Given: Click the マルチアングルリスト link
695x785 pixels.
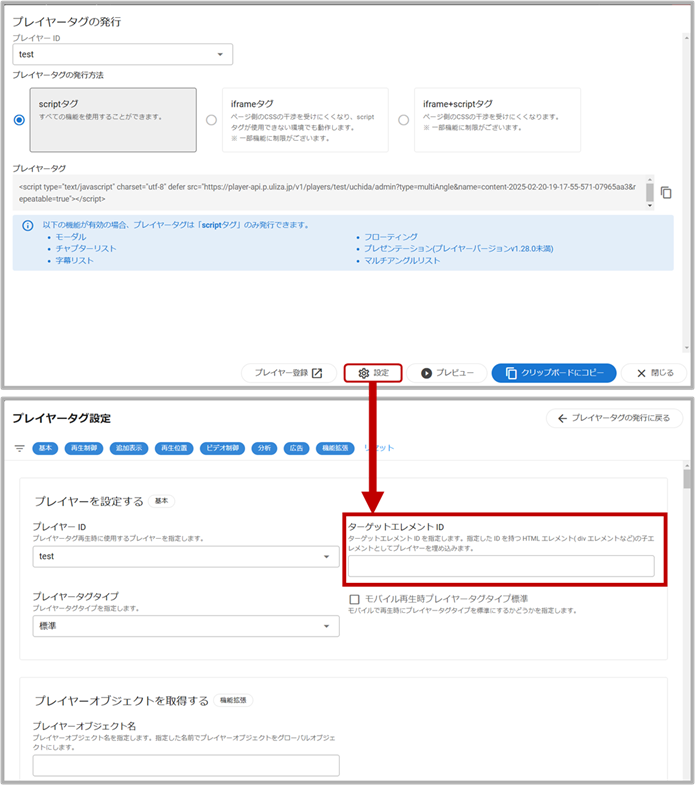Looking at the screenshot, I should pyautogui.click(x=402, y=261).
